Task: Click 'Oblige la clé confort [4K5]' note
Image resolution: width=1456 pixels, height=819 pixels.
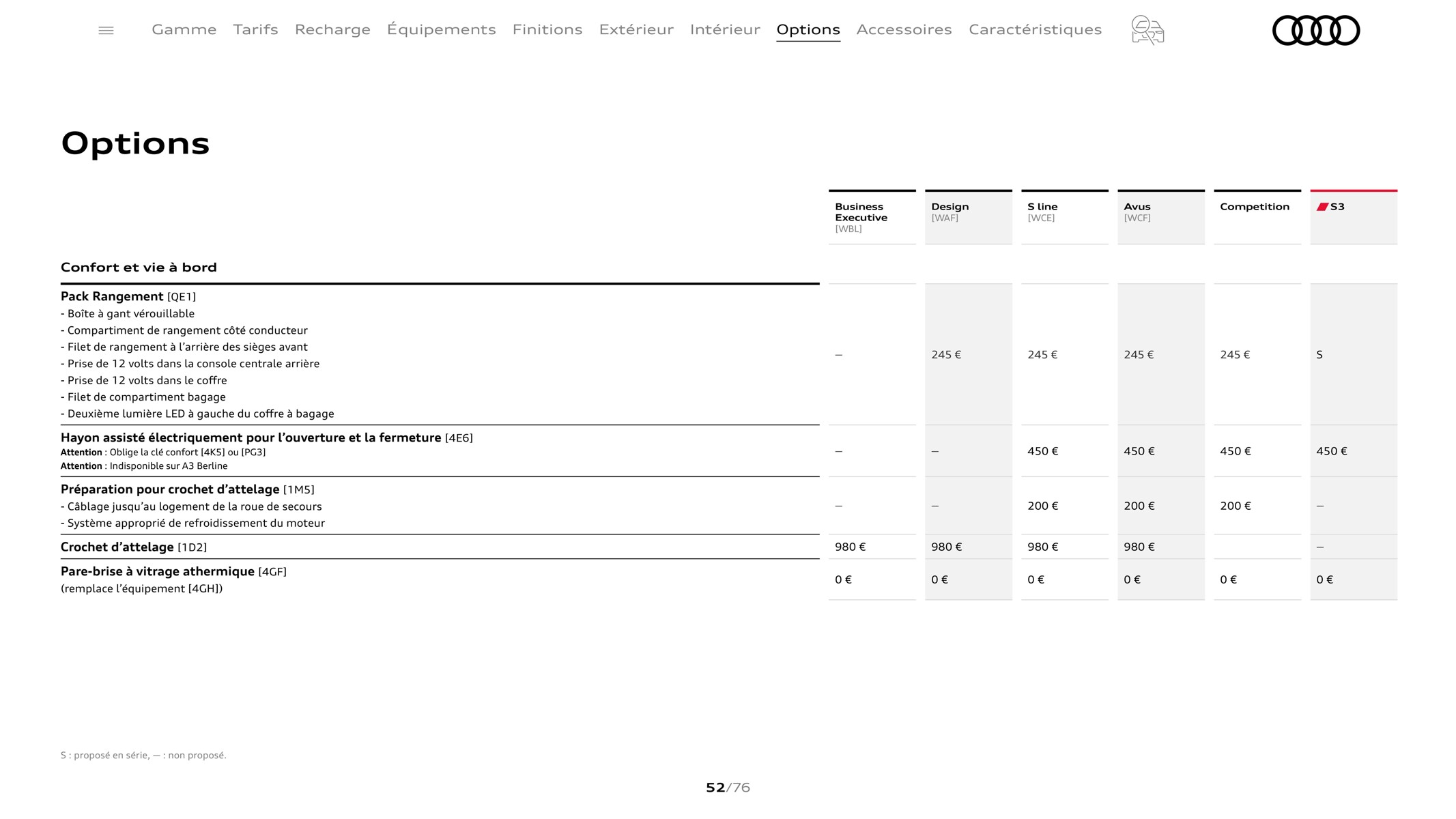Action: point(163,452)
